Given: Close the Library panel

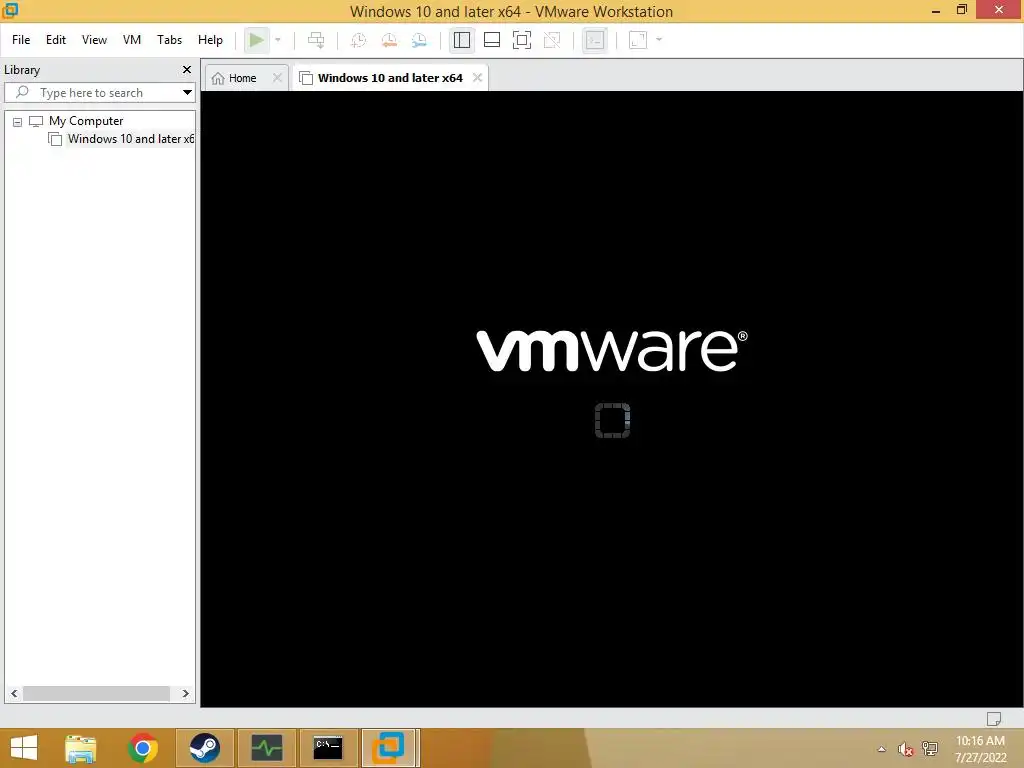Looking at the screenshot, I should point(187,69).
